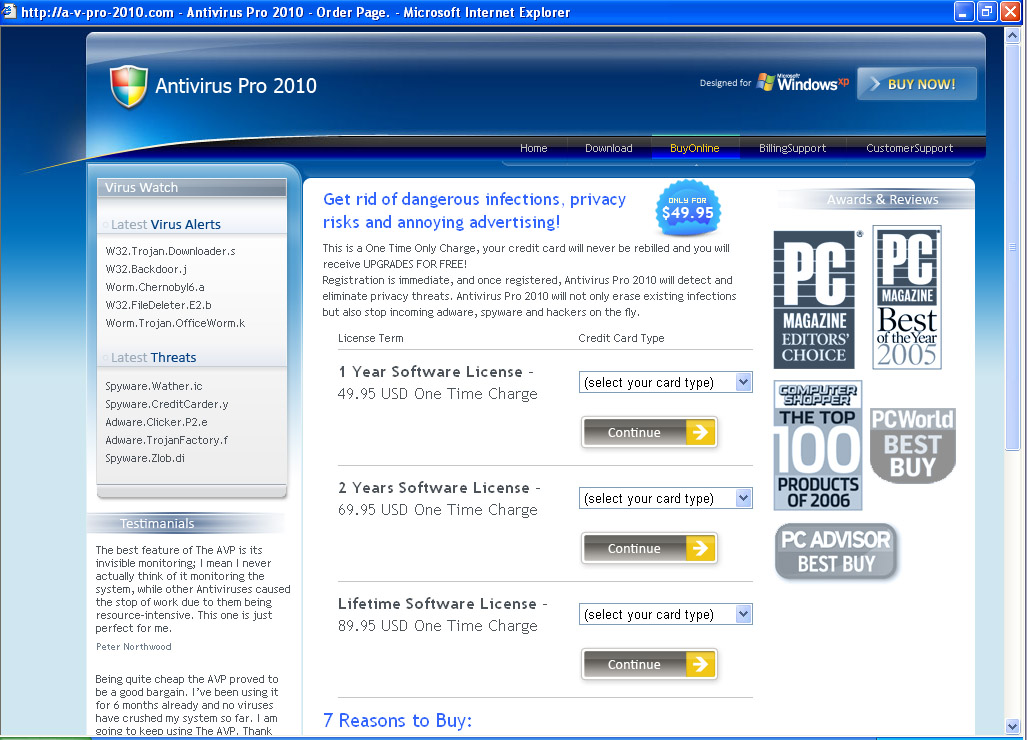Click Spyware.CreditCarder.y threat entry
Image resolution: width=1027 pixels, height=740 pixels.
click(166, 404)
